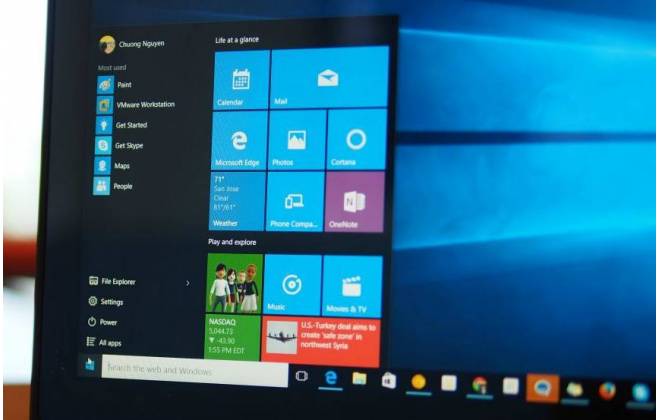Open the Movies & TV tile
The image size is (660, 420).
352,285
